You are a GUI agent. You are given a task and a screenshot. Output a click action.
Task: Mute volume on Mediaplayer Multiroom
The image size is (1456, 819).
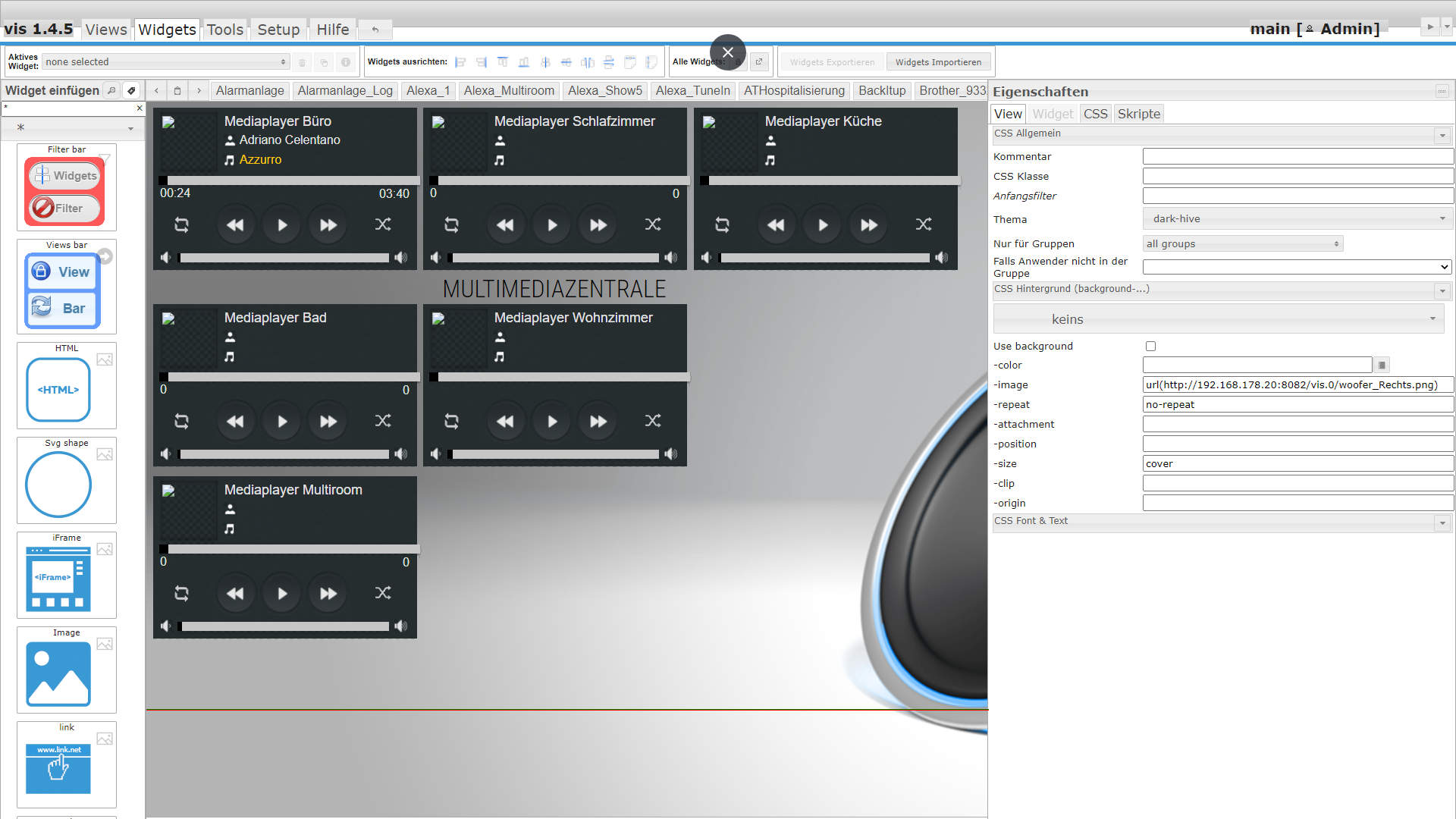[166, 626]
